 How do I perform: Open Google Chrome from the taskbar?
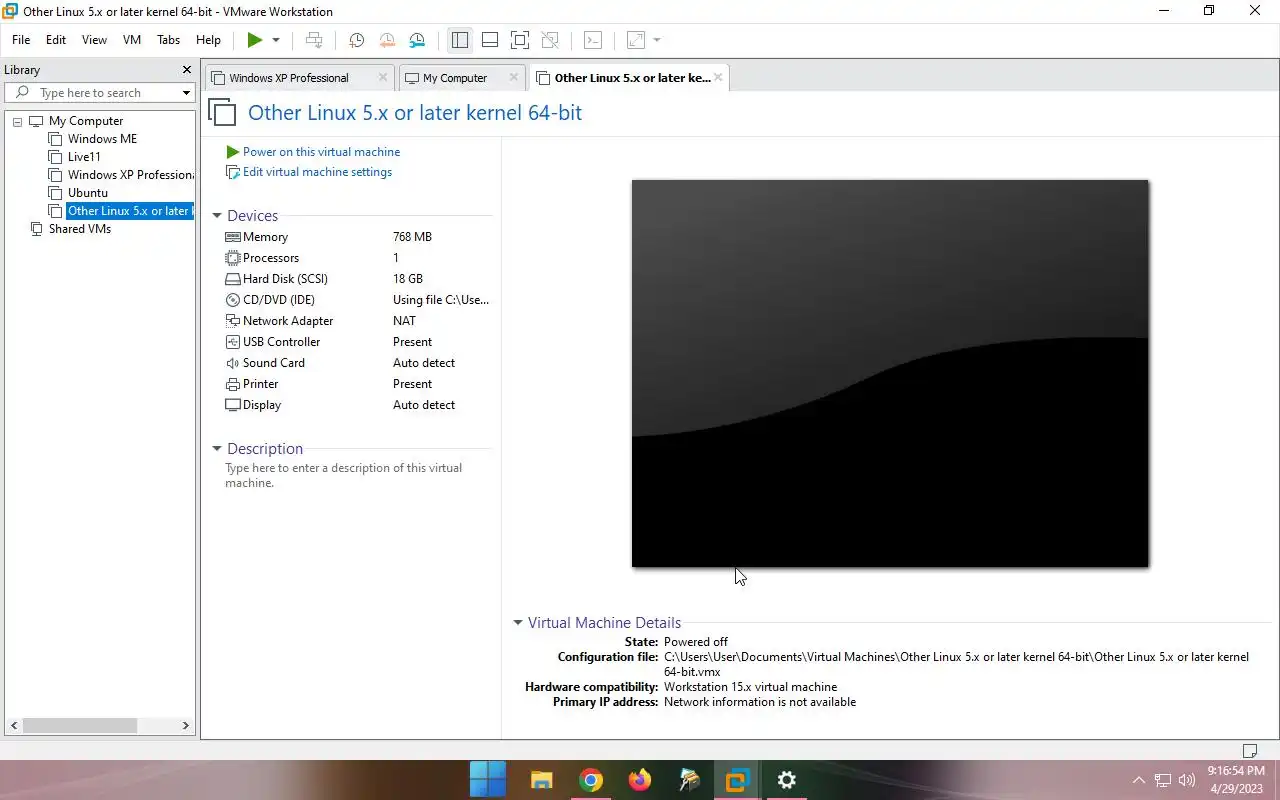click(591, 780)
